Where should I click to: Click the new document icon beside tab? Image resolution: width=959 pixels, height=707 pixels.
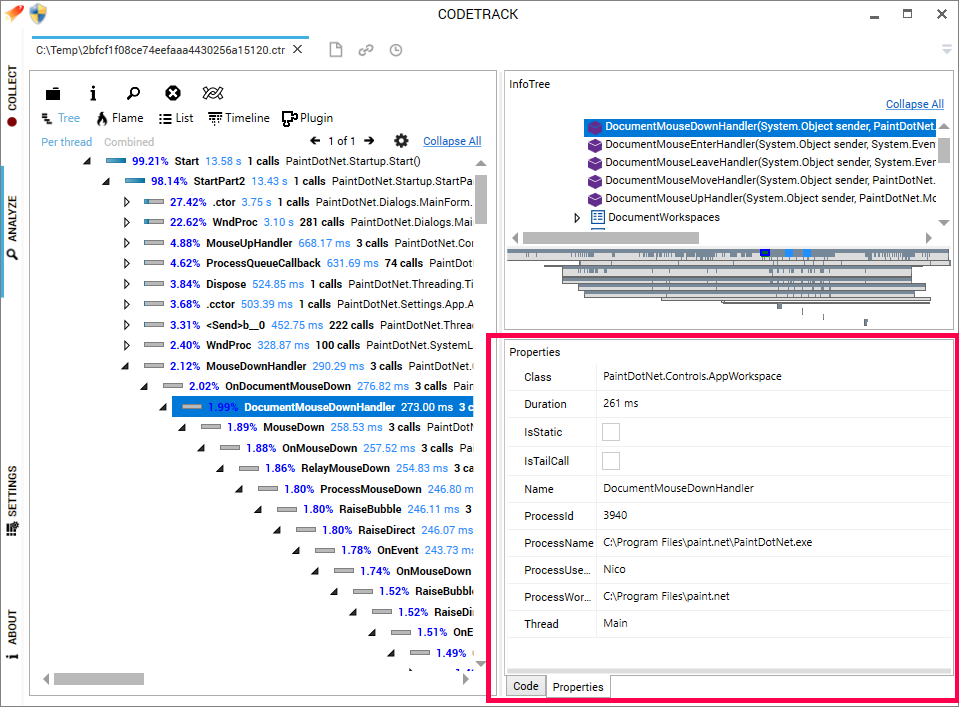[336, 50]
